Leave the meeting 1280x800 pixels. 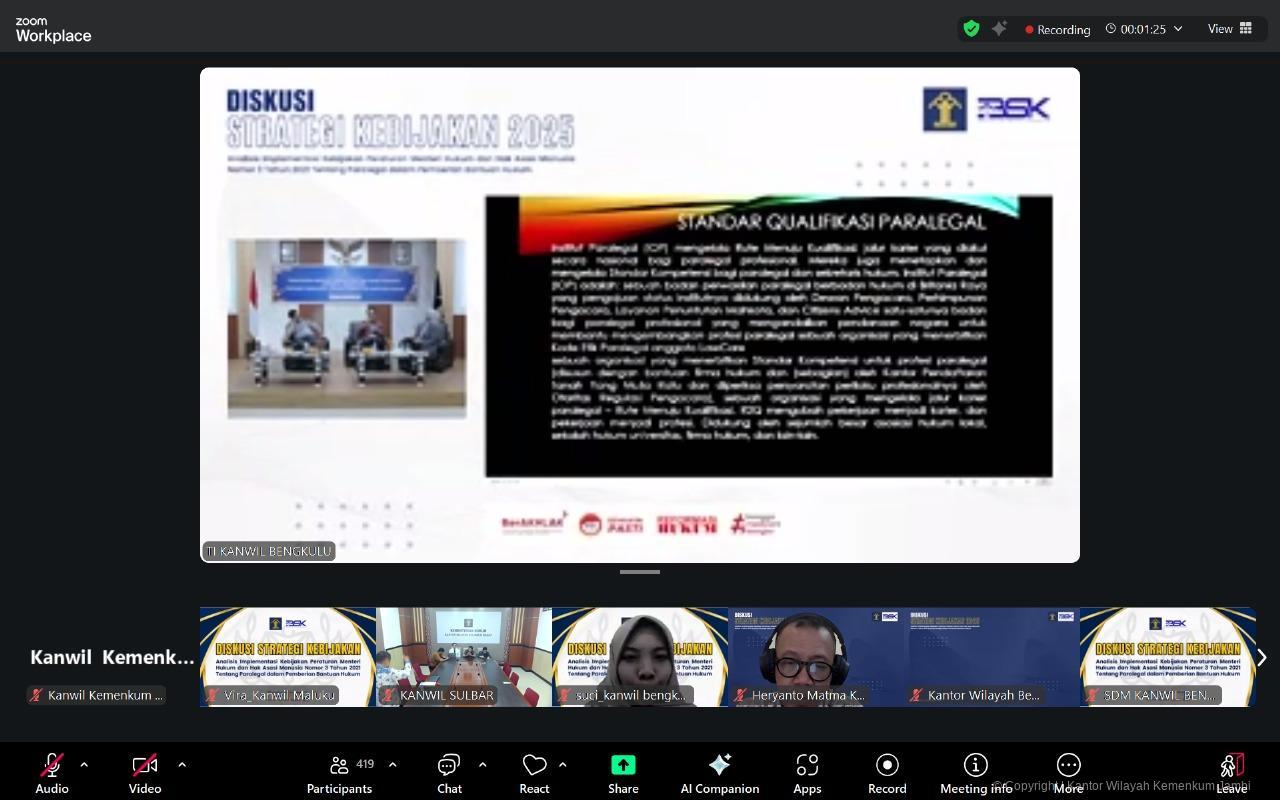coord(1231,773)
